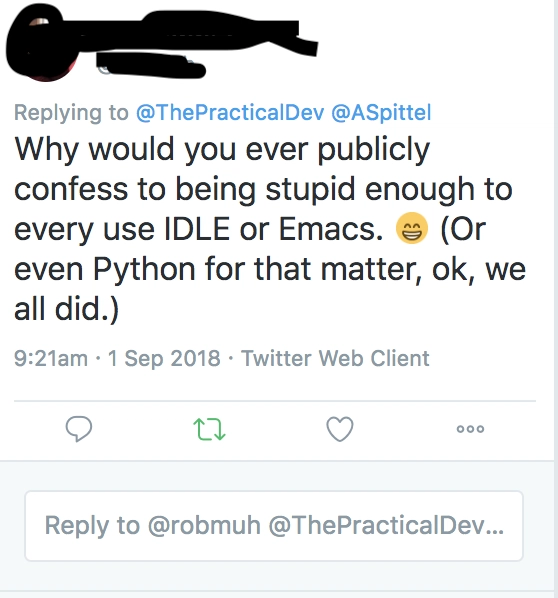Image resolution: width=558 pixels, height=598 pixels.
Task: Open the @ASpittel profile link
Action: coord(381,112)
